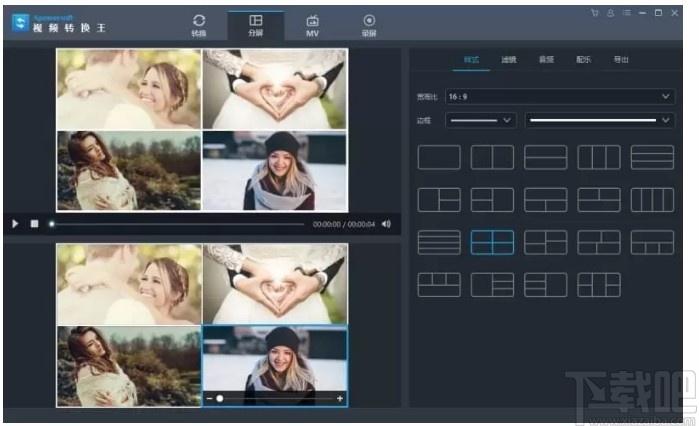The width and height of the screenshot is (699, 426).
Task: Open the user account icon
Action: coord(611,13)
